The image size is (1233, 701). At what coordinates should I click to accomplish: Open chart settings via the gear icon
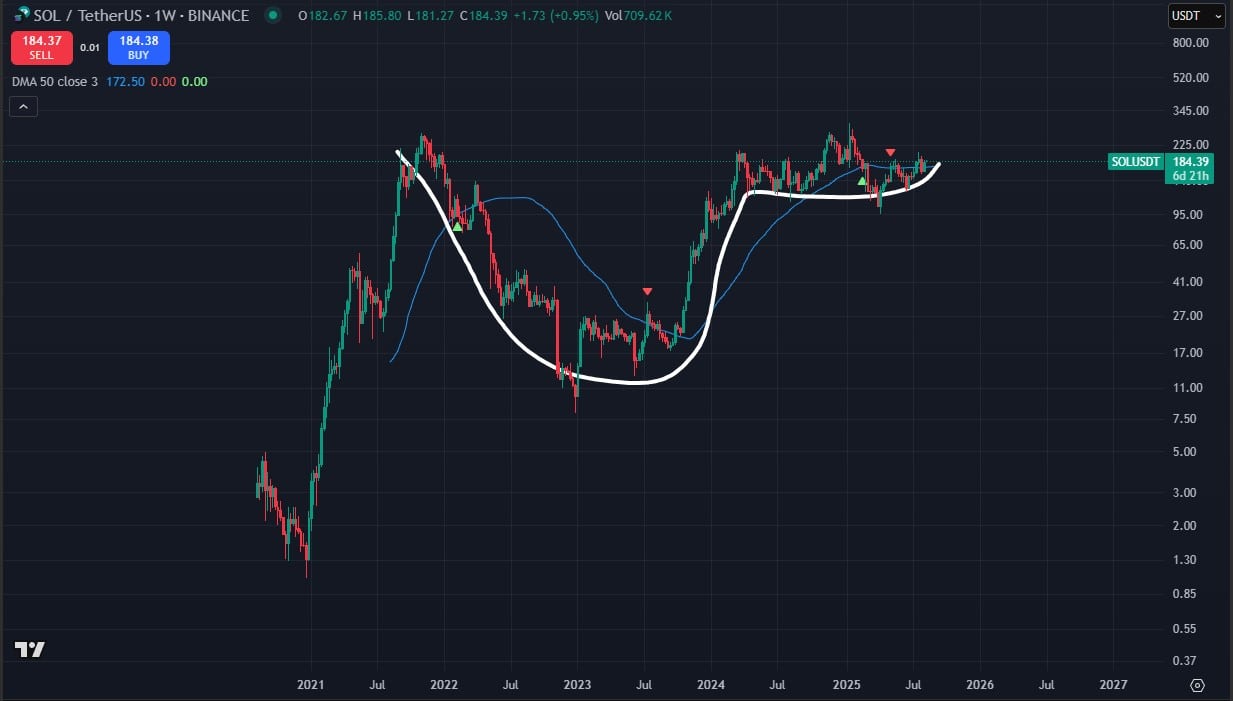click(x=1198, y=686)
